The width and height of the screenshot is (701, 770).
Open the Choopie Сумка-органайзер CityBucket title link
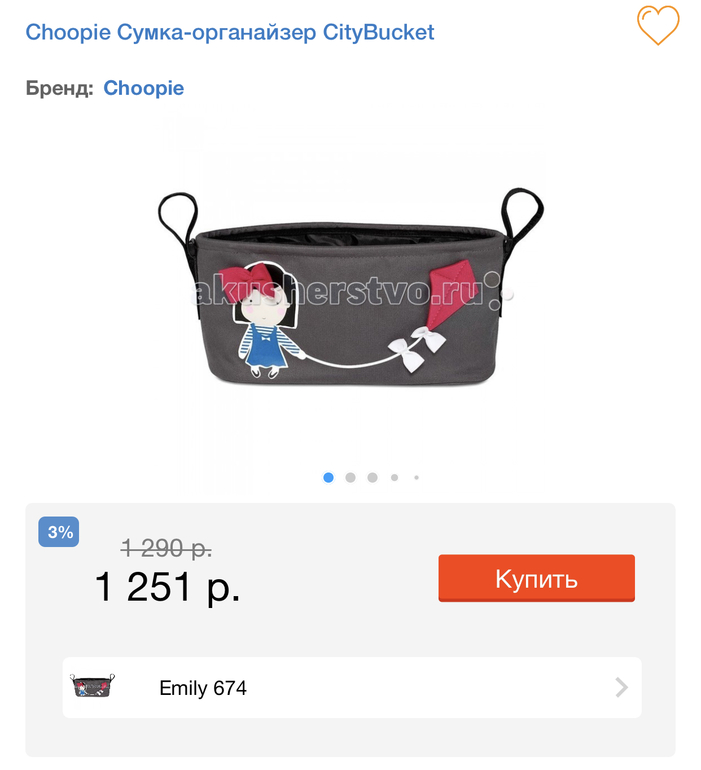pos(230,32)
